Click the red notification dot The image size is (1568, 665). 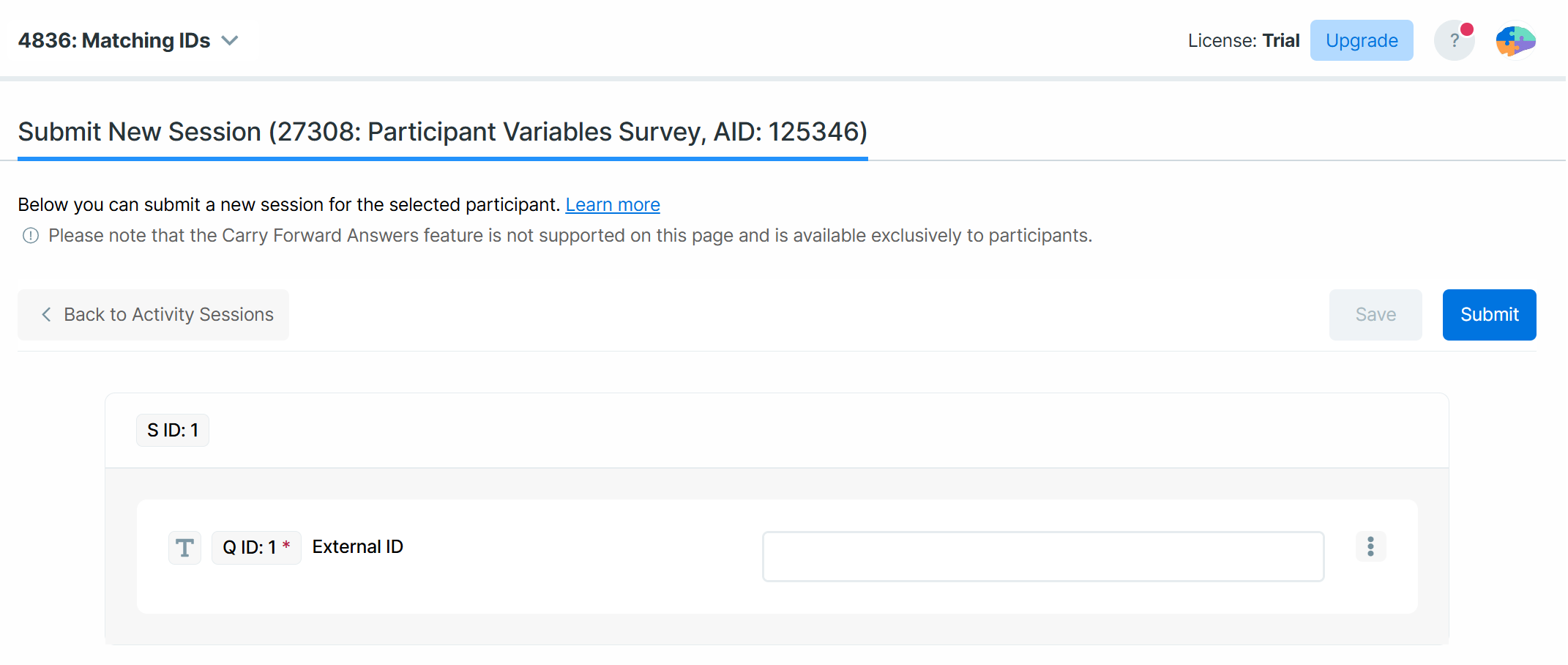click(1467, 30)
